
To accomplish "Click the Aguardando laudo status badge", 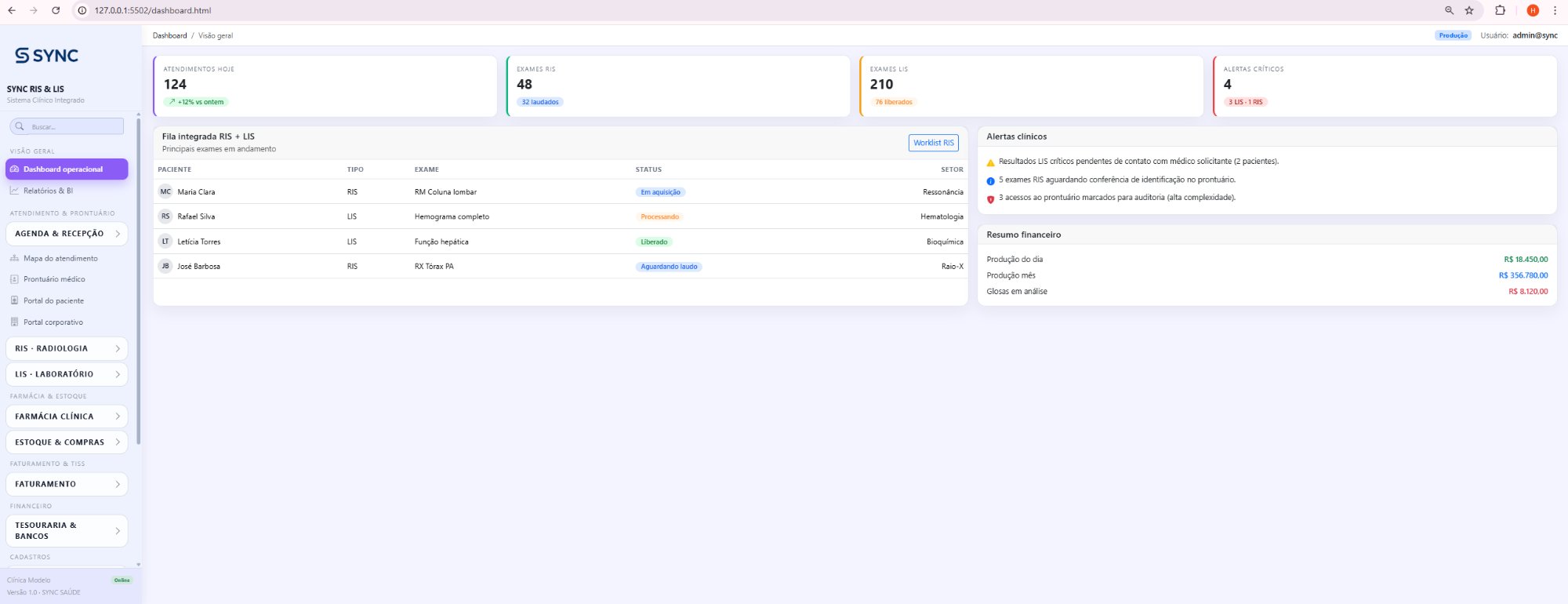I will click(x=669, y=267).
